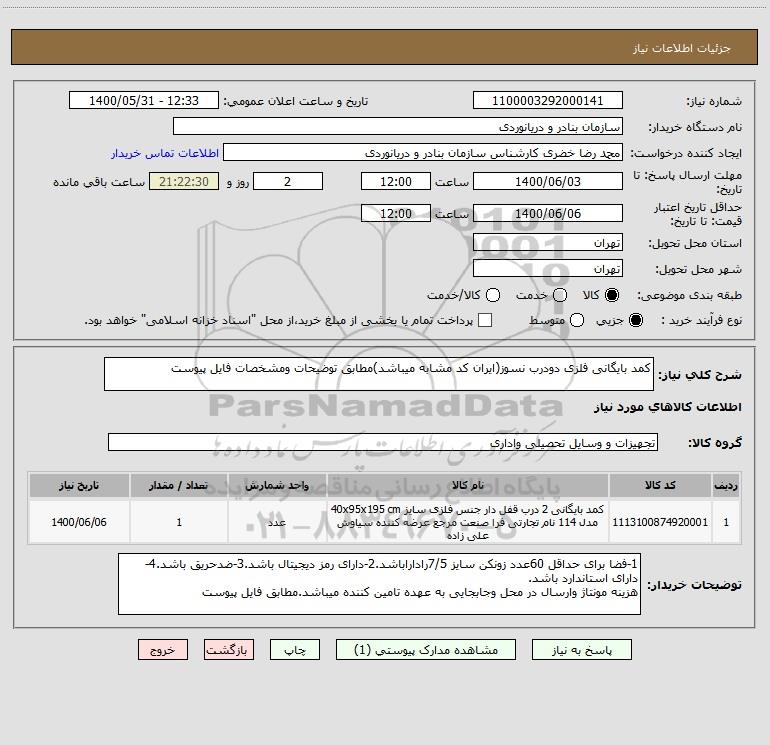The width and height of the screenshot is (770, 745).
Task: Click the اطلاعات کالاهای مورد نیاز heading
Action: click(667, 407)
